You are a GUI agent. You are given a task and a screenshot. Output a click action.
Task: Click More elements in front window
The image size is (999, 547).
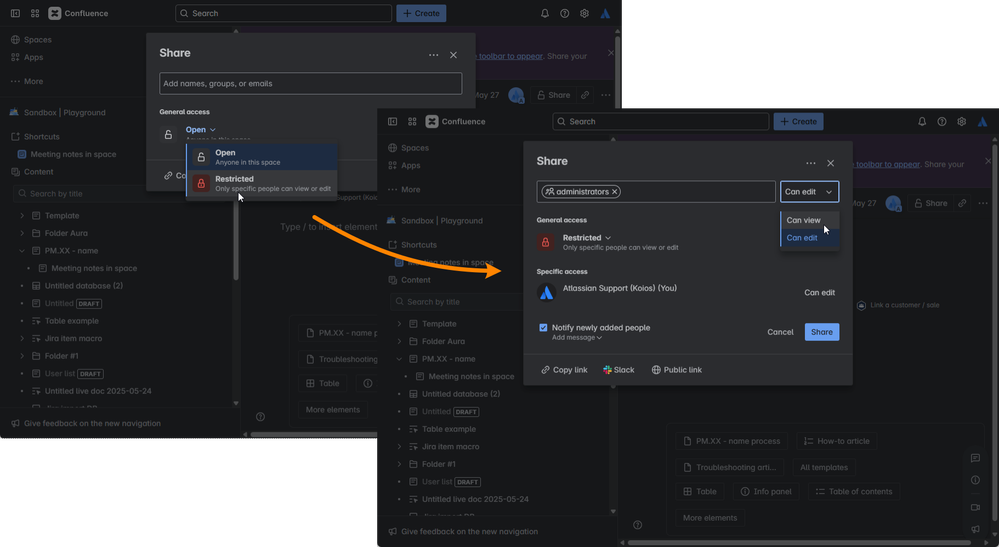[710, 518]
